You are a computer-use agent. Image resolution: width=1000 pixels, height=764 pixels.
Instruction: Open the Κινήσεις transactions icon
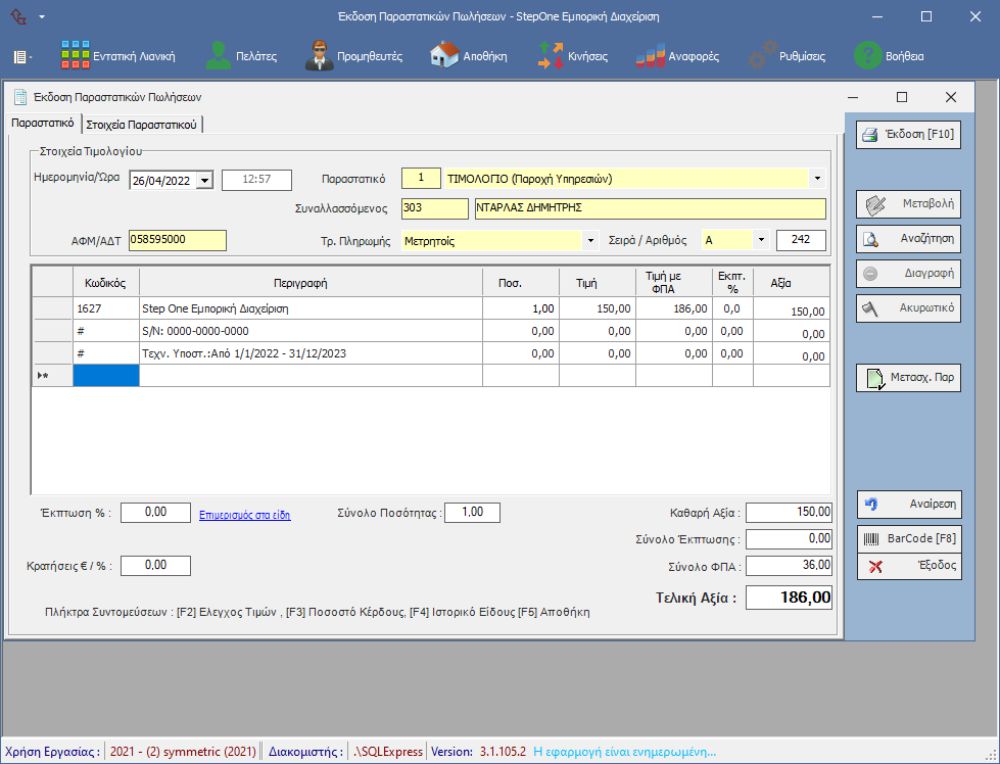tap(550, 56)
